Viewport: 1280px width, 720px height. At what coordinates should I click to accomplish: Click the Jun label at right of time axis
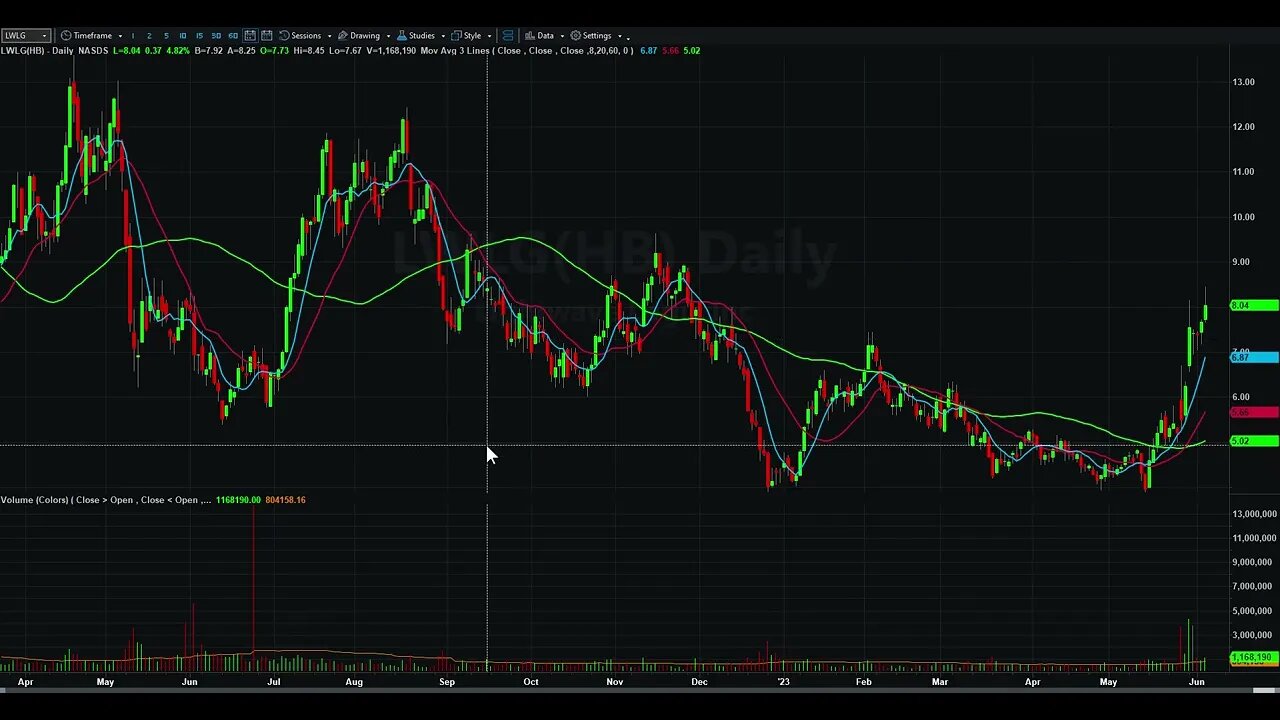pyautogui.click(x=1196, y=682)
